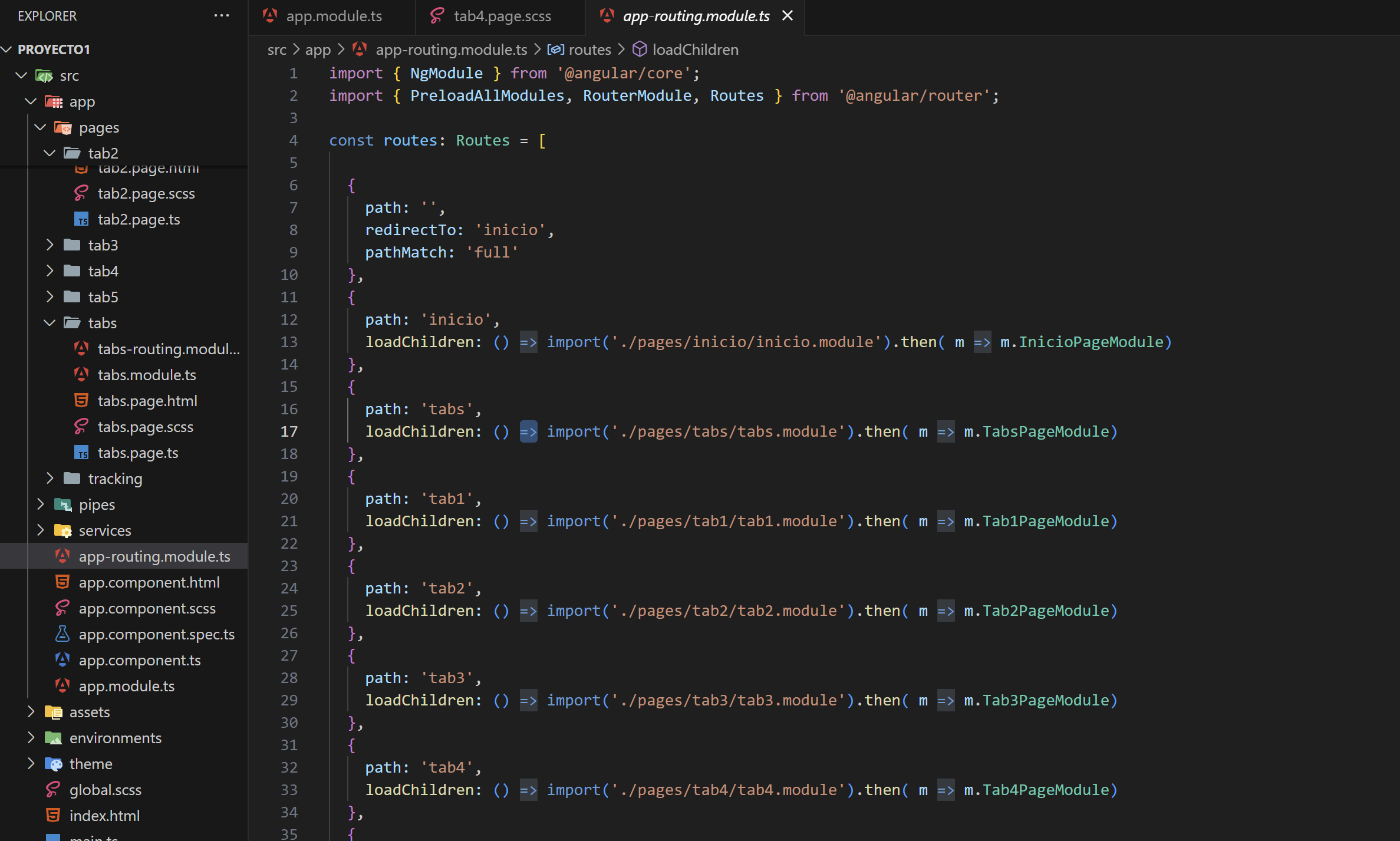Screen dimensions: 1400x841
Task: Click line number 17 in gutter
Action: coord(289,431)
